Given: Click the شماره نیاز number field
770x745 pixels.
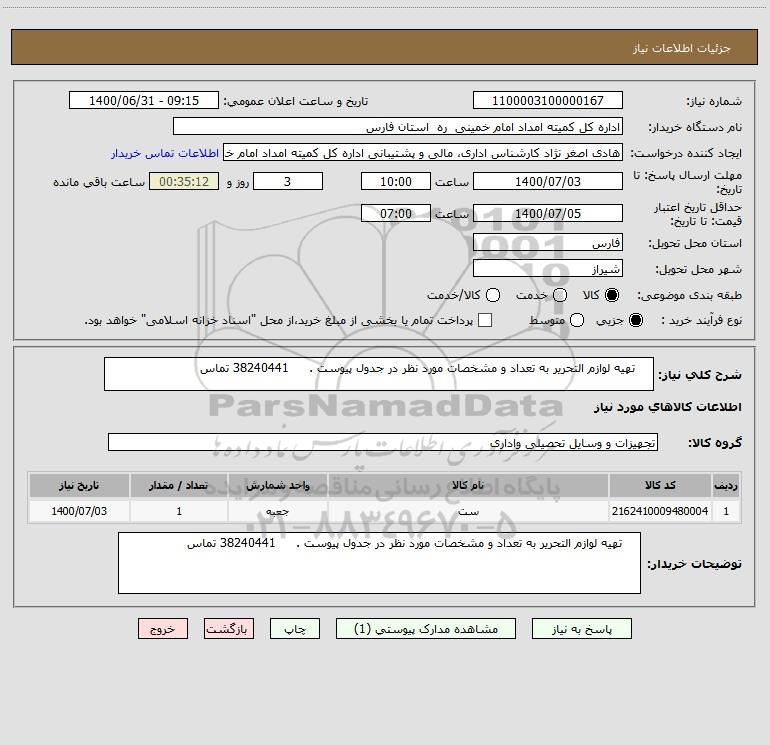Looking at the screenshot, I should tap(548, 101).
